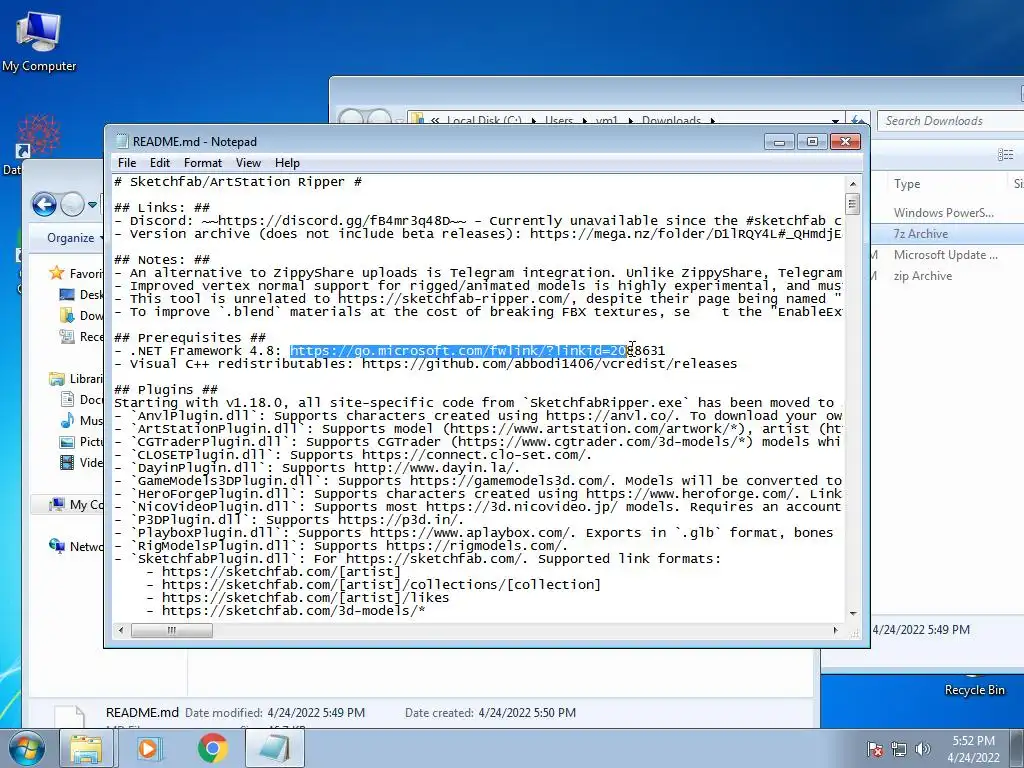
Task: Click Downloads in the address bar path
Action: [671, 121]
